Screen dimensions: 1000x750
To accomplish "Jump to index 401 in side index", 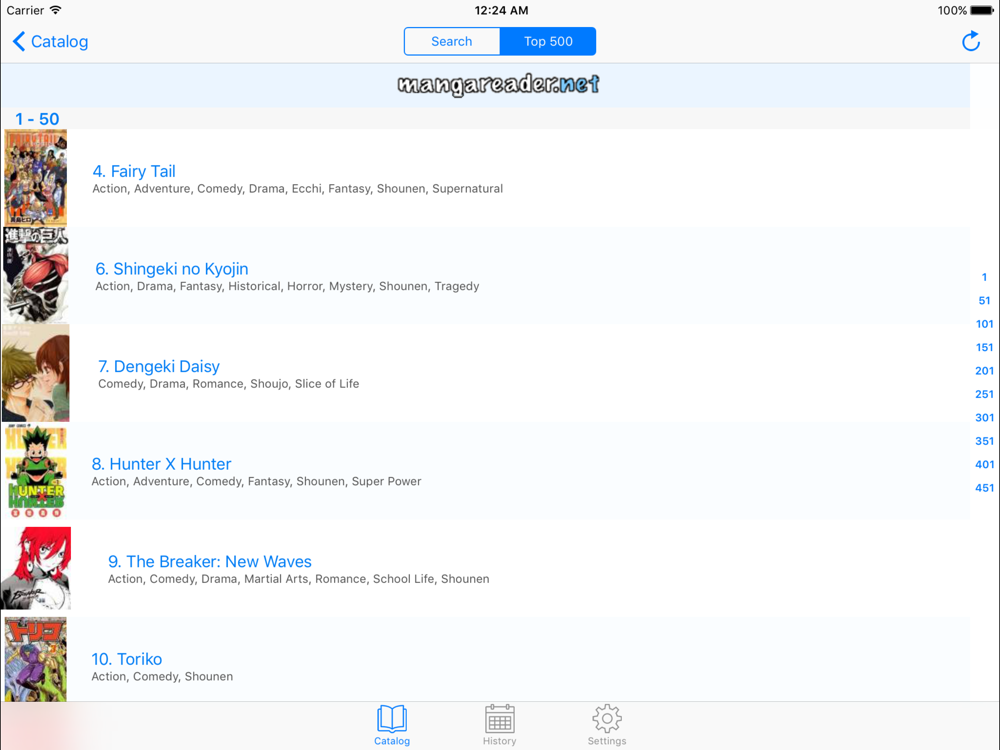I will [x=984, y=464].
